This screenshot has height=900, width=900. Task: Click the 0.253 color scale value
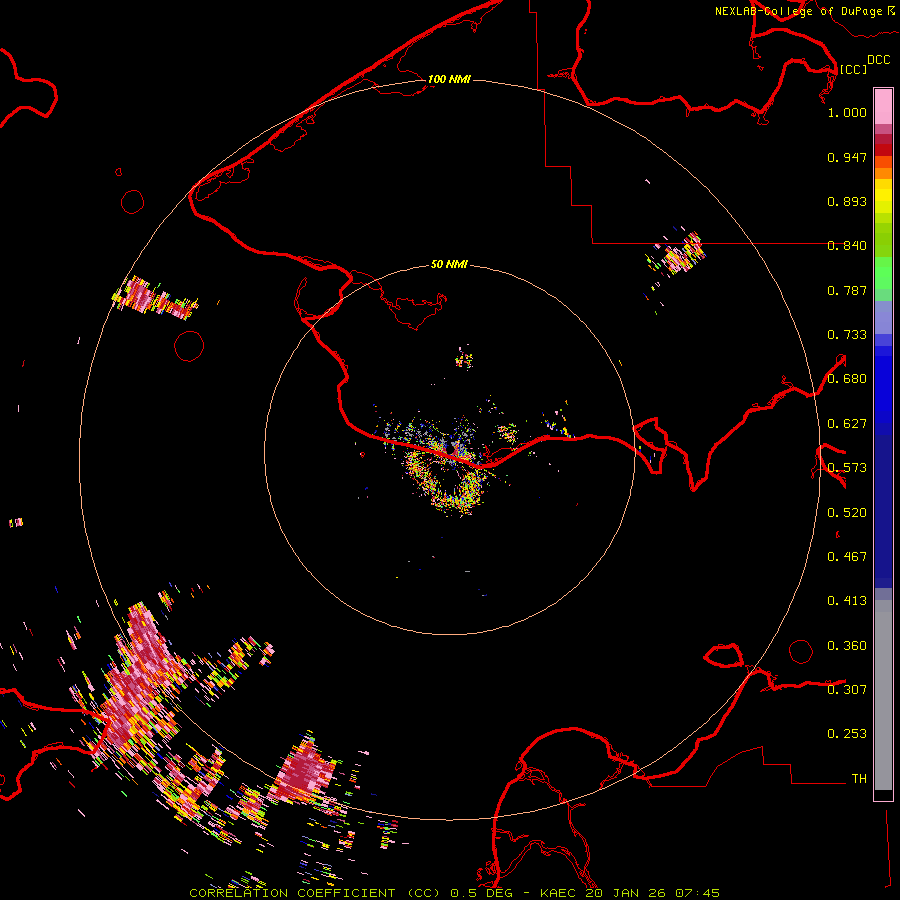[847, 734]
